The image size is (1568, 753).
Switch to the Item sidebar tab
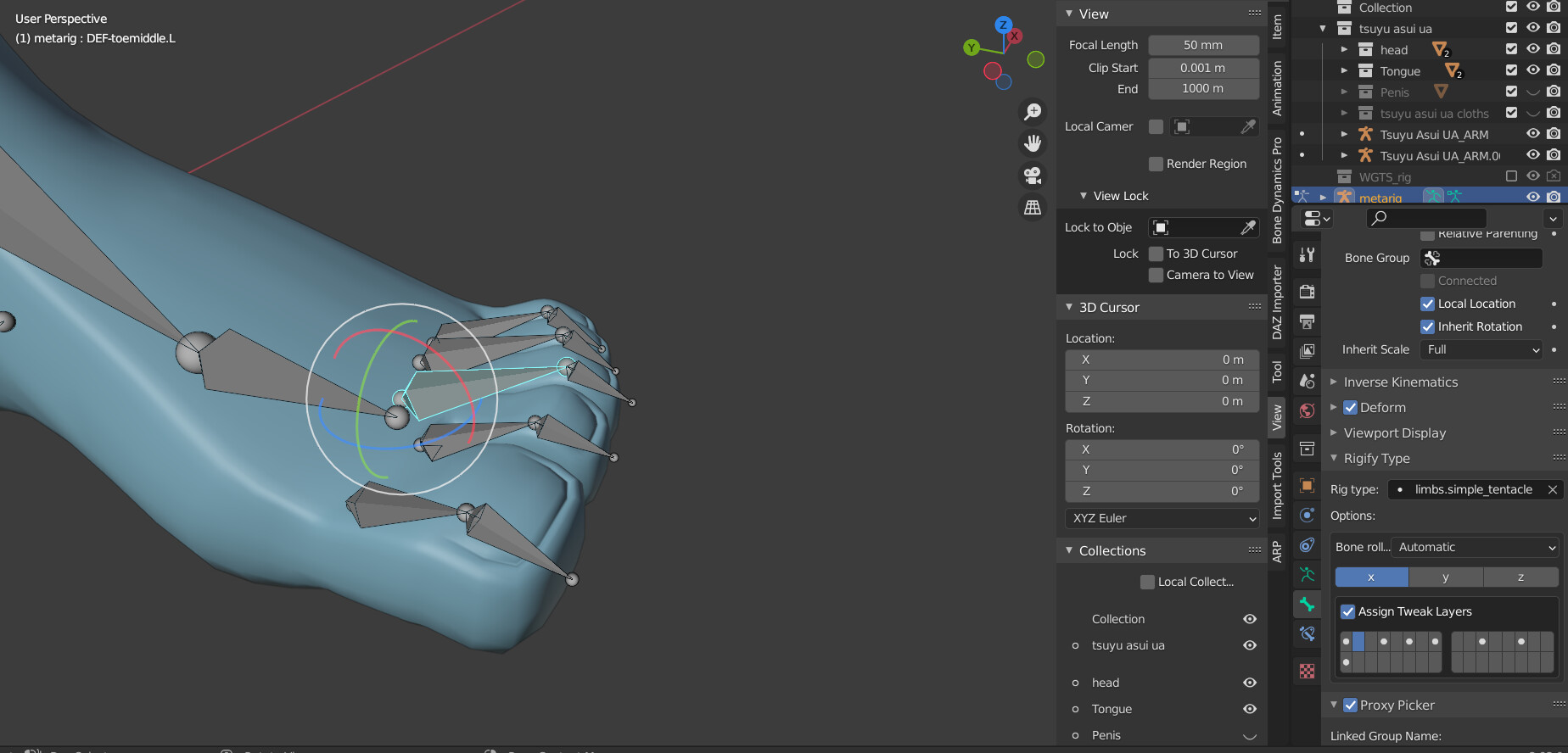point(1277,26)
